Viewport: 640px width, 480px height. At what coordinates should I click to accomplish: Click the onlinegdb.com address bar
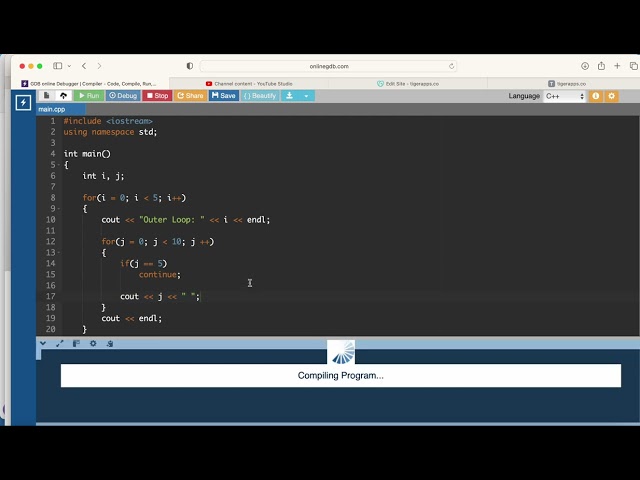coord(329,66)
